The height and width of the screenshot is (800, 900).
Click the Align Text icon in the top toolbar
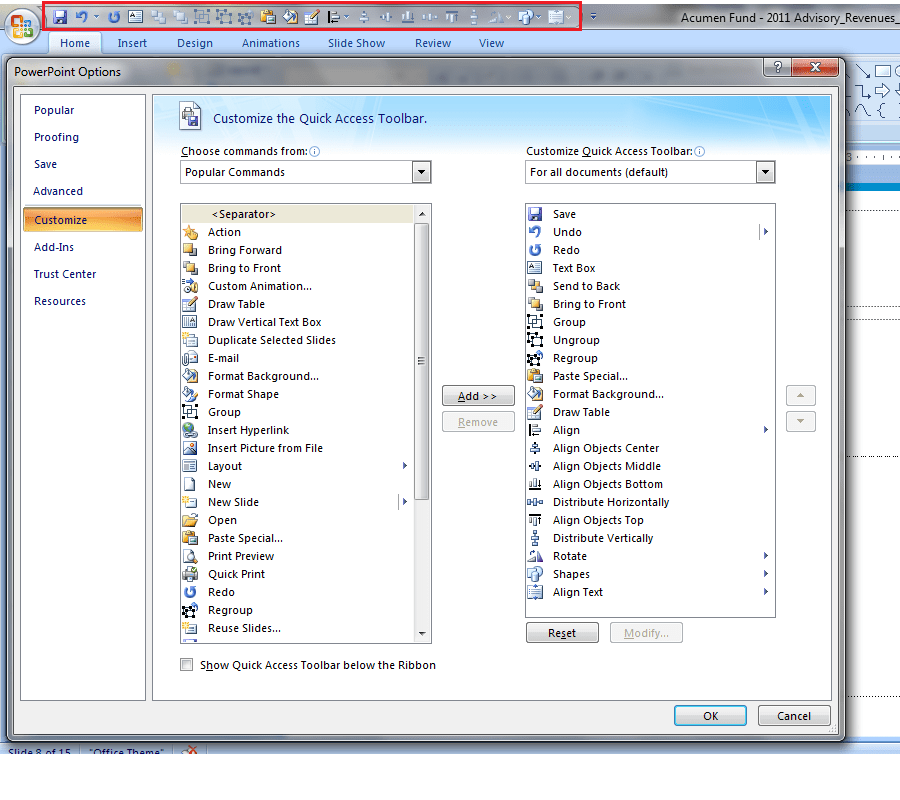[556, 17]
